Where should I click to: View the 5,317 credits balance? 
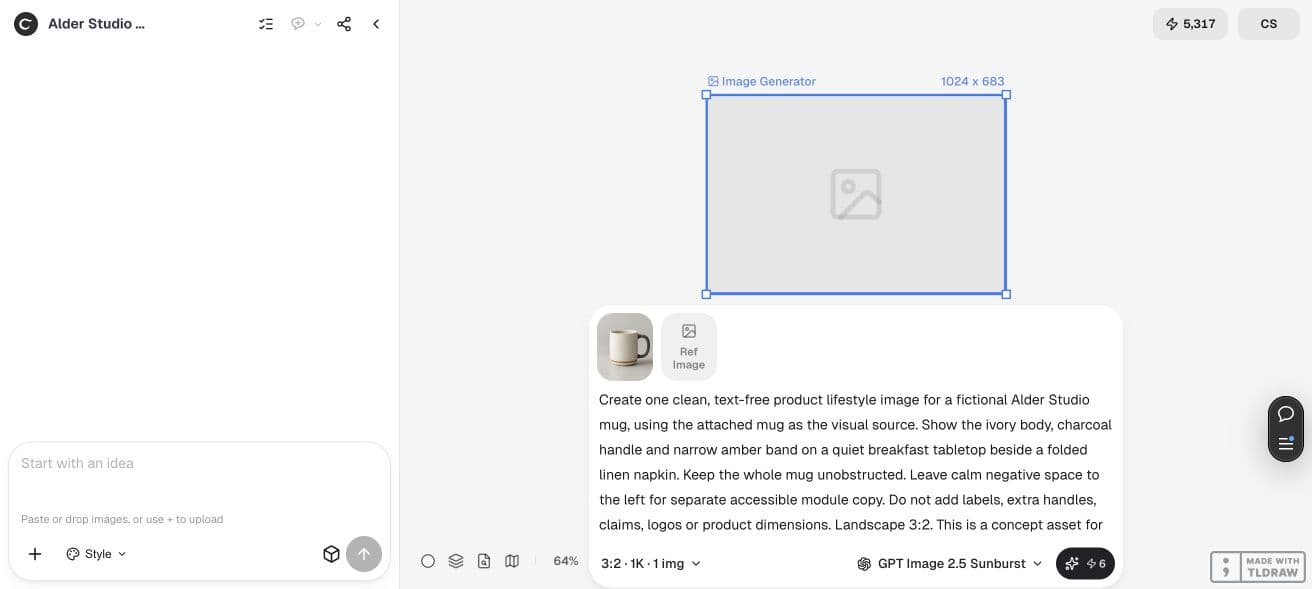coord(1190,24)
